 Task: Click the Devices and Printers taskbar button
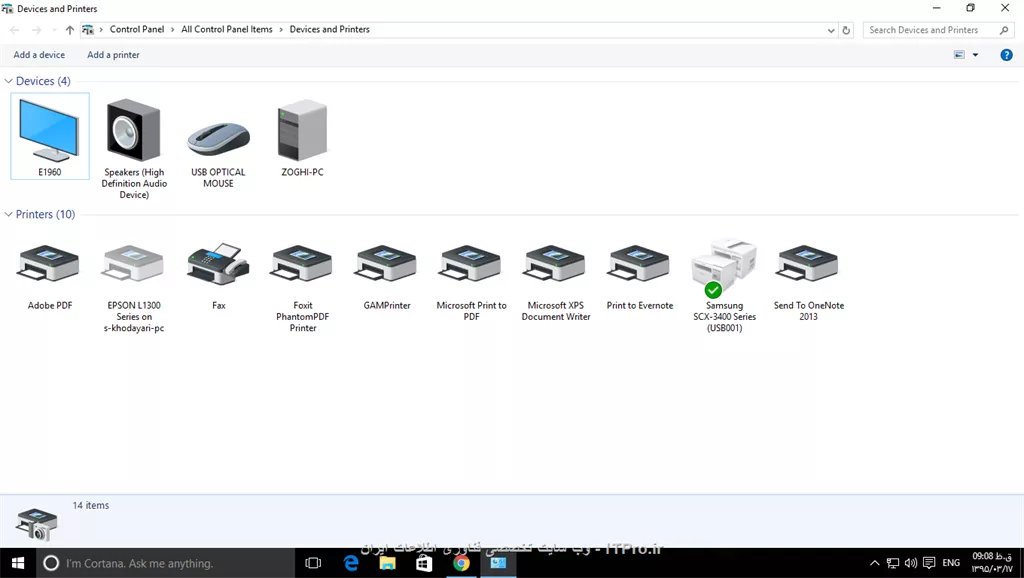498,563
